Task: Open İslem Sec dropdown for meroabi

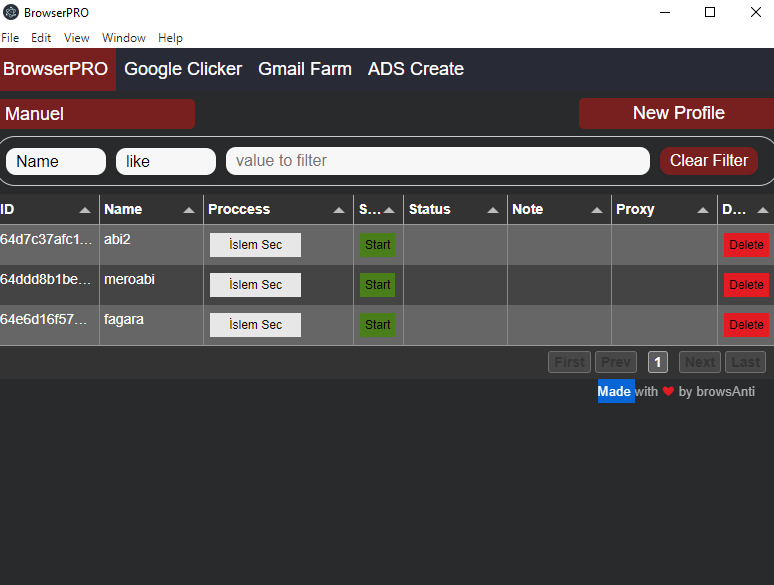Action: pyautogui.click(x=255, y=285)
